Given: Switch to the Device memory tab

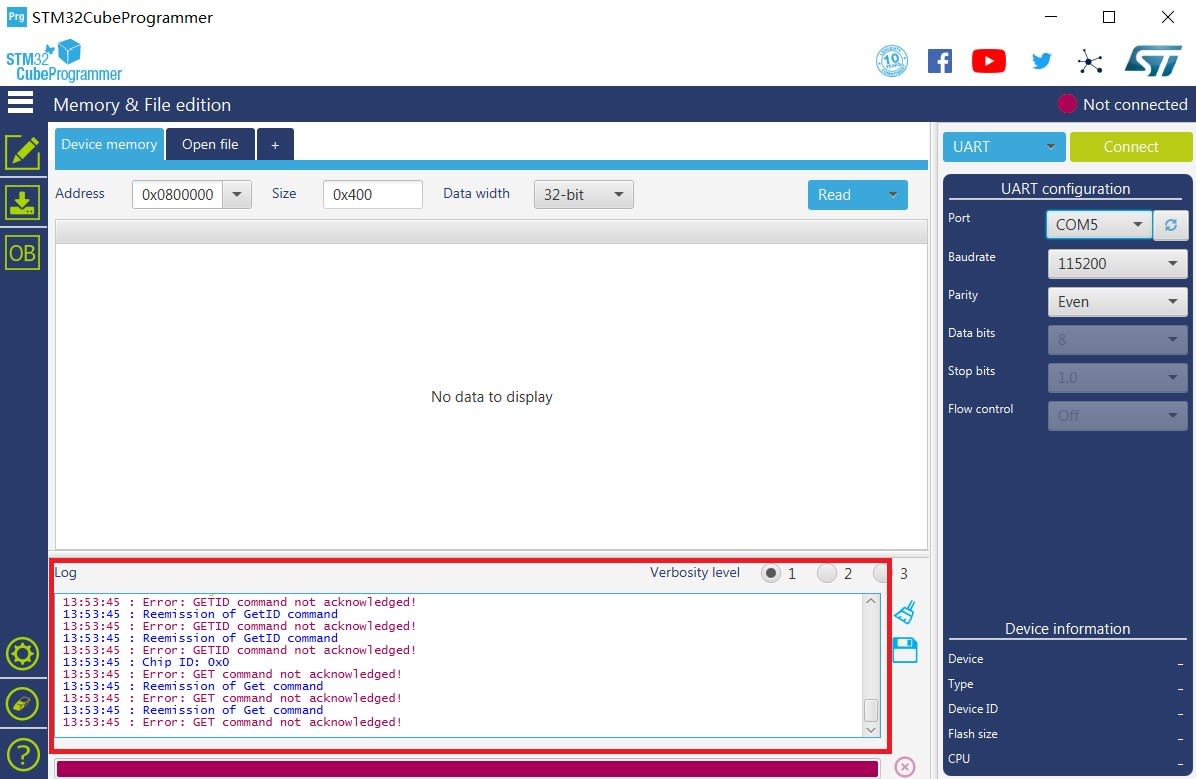Looking at the screenshot, I should pos(109,144).
